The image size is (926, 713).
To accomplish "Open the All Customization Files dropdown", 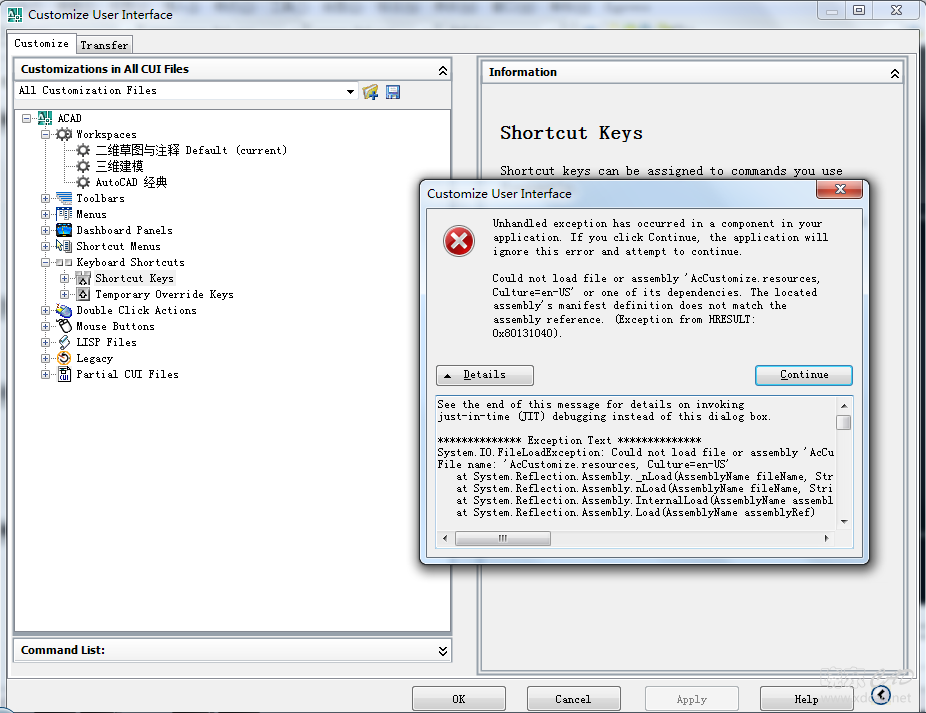I will click(x=350, y=92).
